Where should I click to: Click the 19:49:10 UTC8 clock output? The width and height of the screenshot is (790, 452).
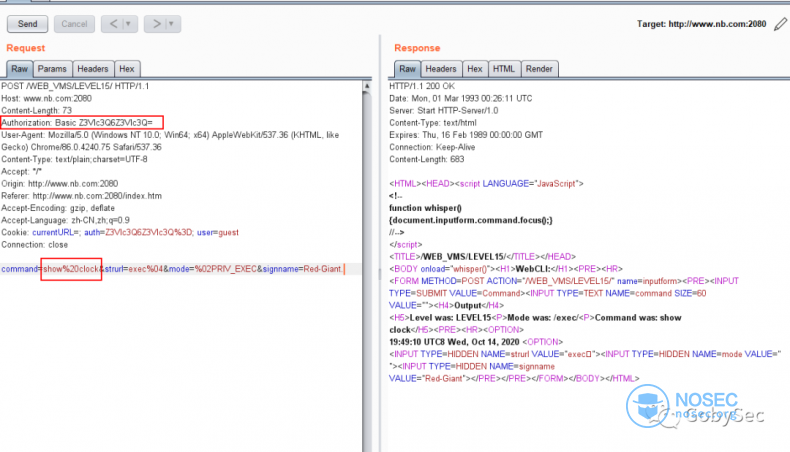tap(454, 342)
